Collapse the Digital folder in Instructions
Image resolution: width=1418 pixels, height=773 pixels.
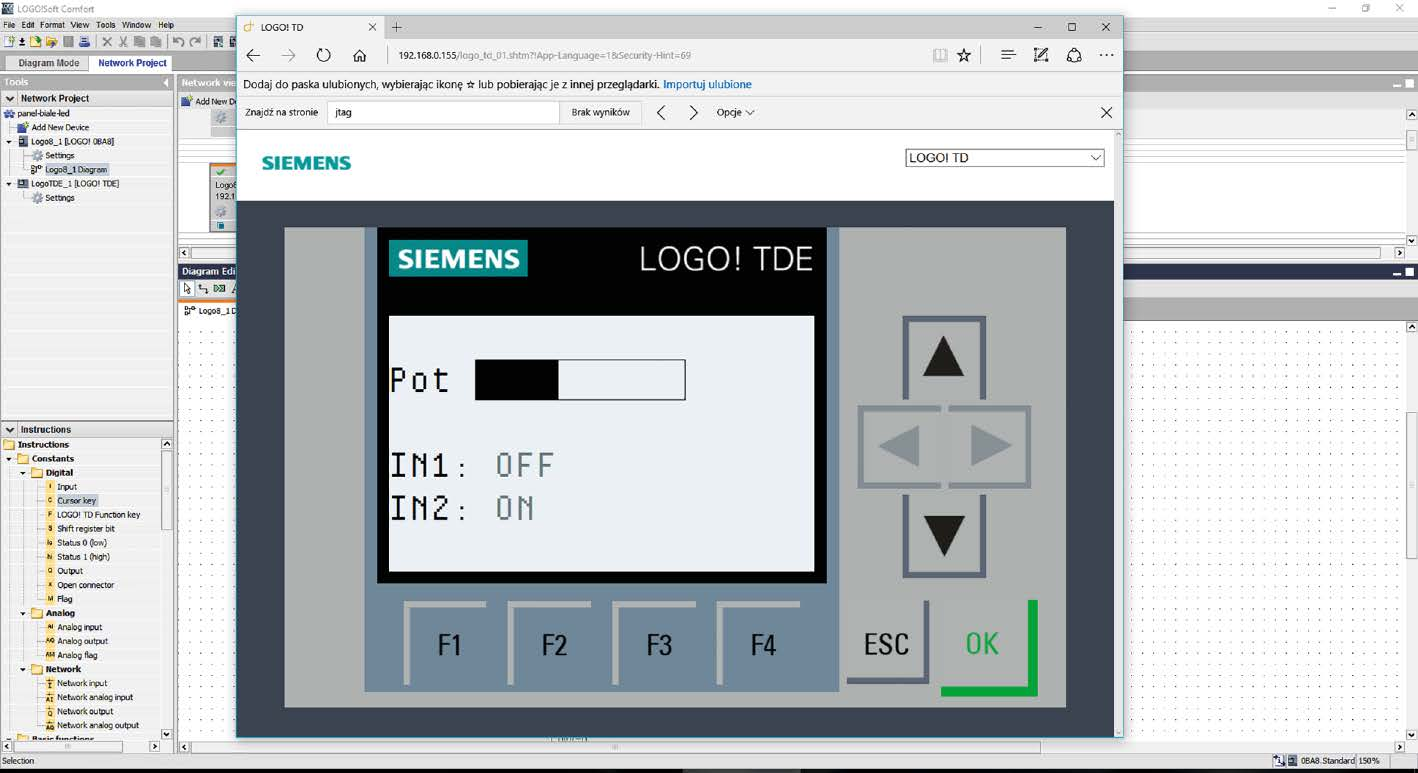[x=23, y=473]
